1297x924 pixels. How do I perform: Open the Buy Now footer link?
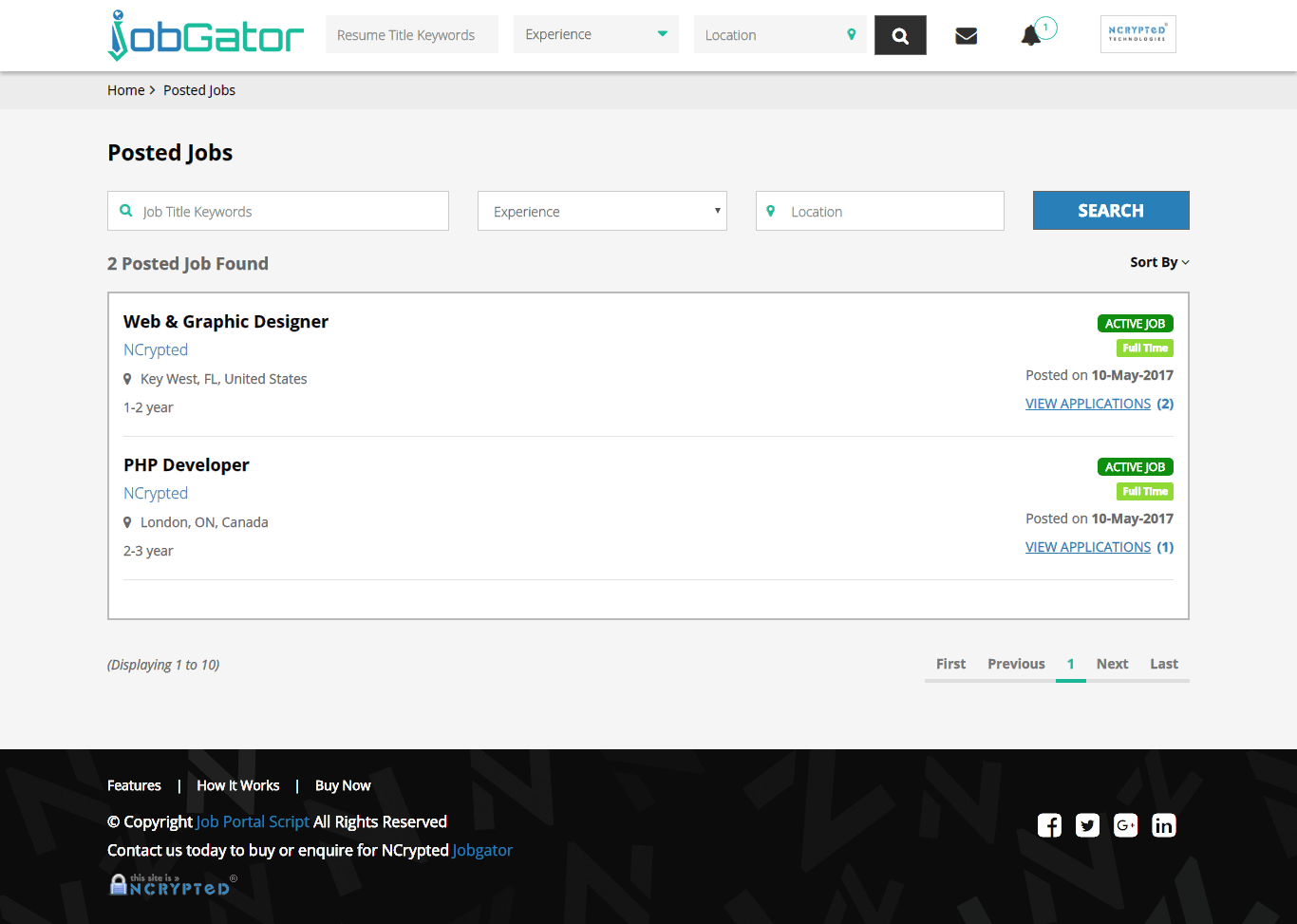pos(343,785)
